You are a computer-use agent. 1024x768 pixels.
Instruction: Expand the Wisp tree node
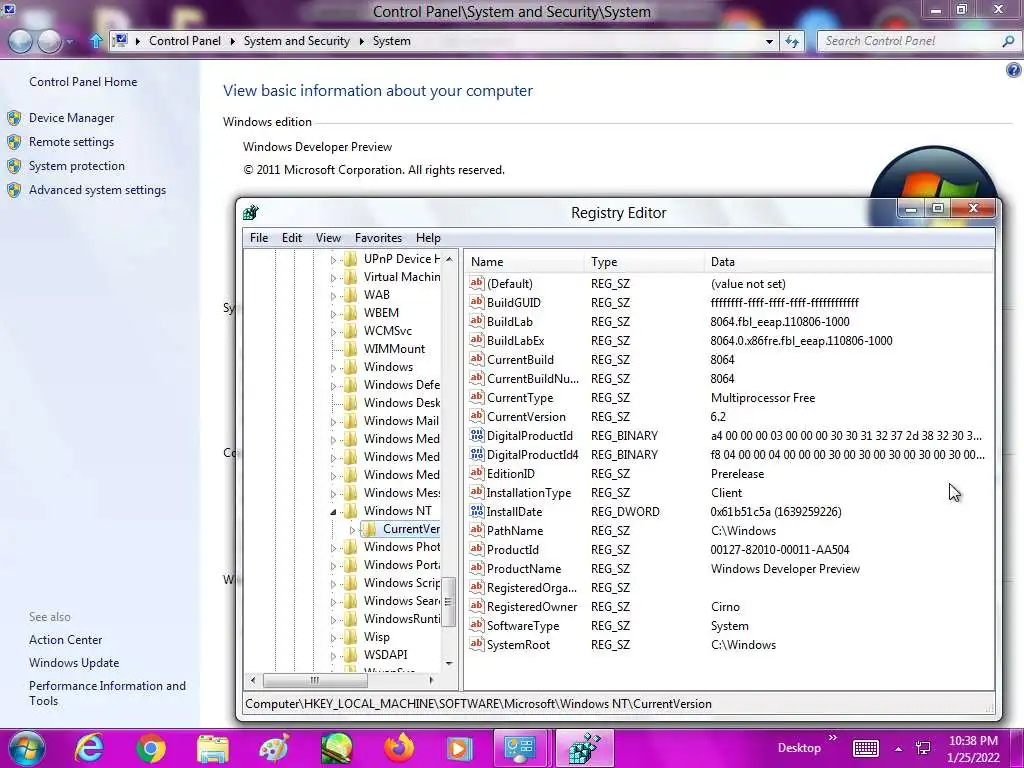(333, 637)
